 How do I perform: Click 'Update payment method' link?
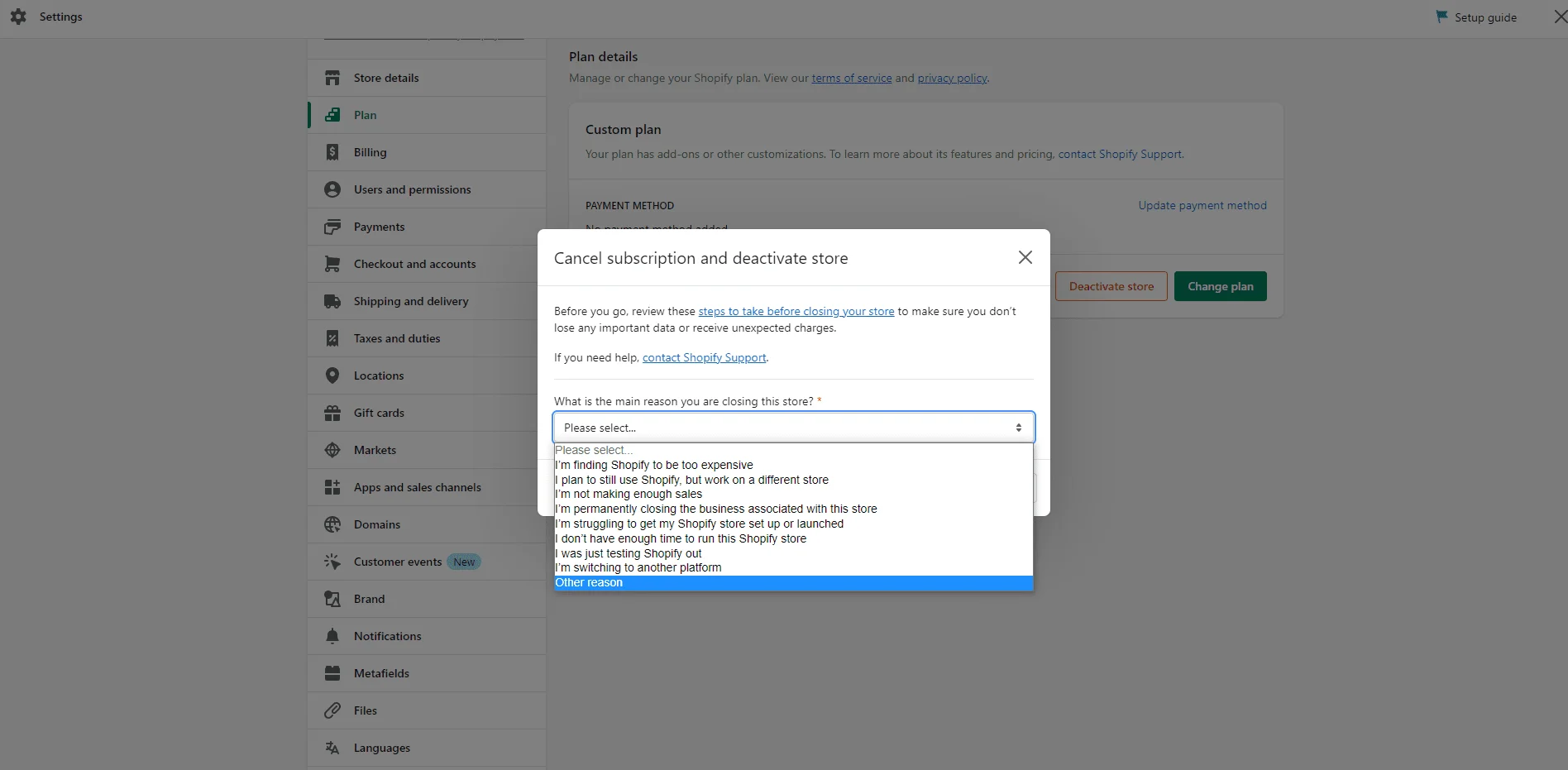point(1202,206)
